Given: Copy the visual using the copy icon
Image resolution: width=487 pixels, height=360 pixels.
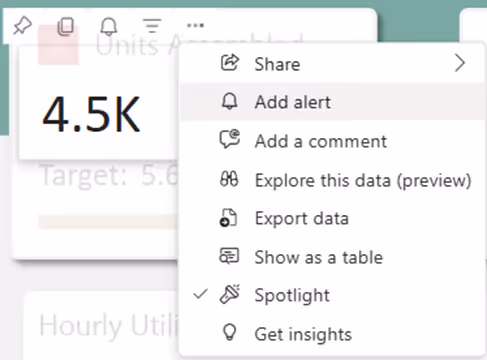Looking at the screenshot, I should [x=66, y=26].
